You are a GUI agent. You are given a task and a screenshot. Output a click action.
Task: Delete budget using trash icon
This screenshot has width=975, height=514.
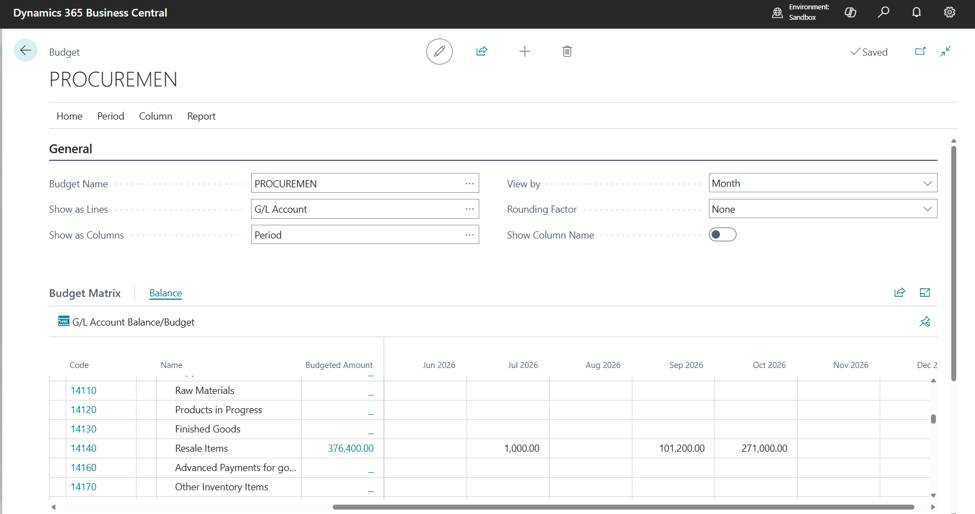click(x=567, y=52)
